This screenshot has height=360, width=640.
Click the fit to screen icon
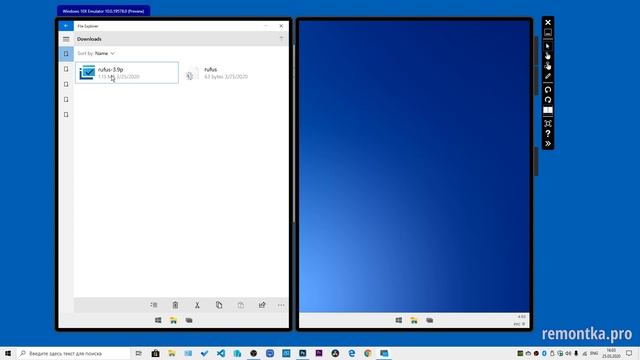548,123
